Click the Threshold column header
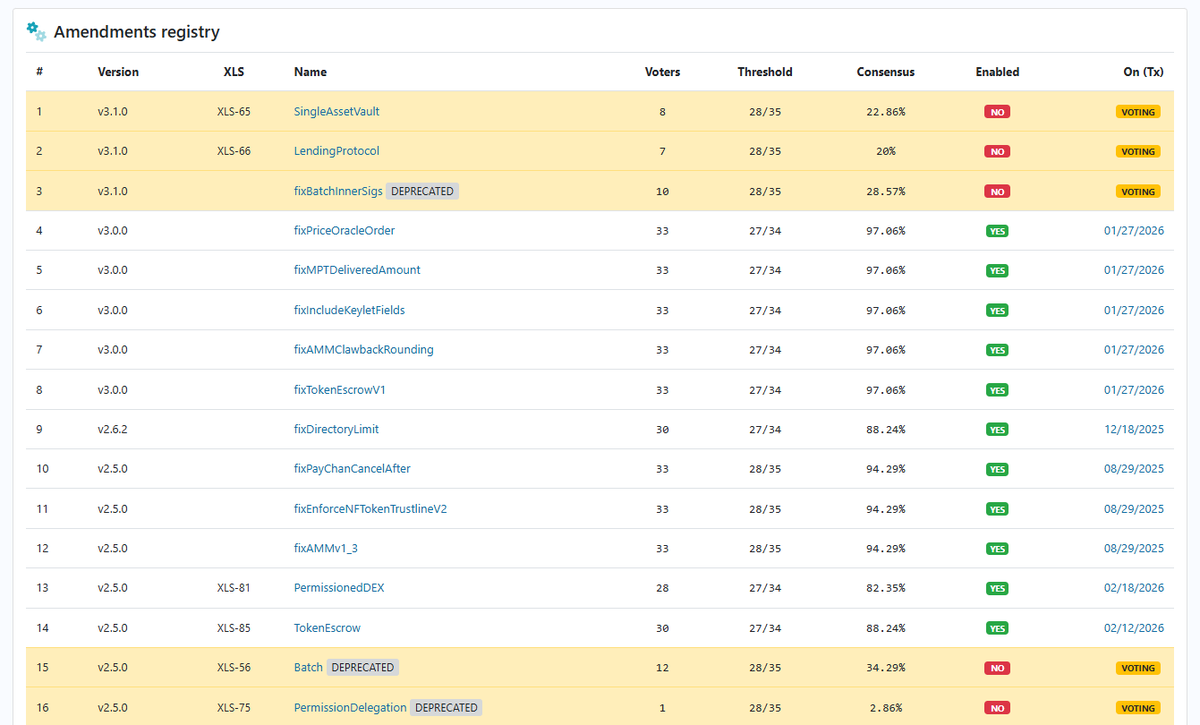 (x=765, y=72)
